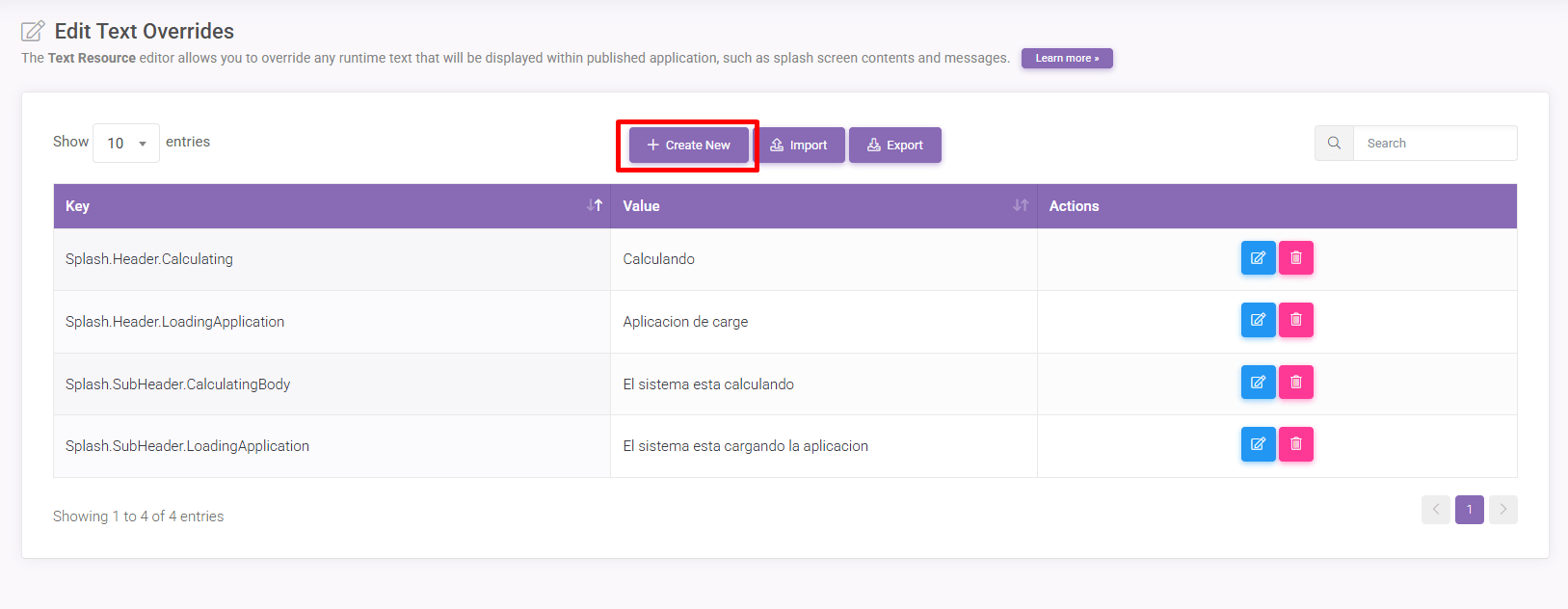Click the search magnifier icon

tap(1334, 144)
